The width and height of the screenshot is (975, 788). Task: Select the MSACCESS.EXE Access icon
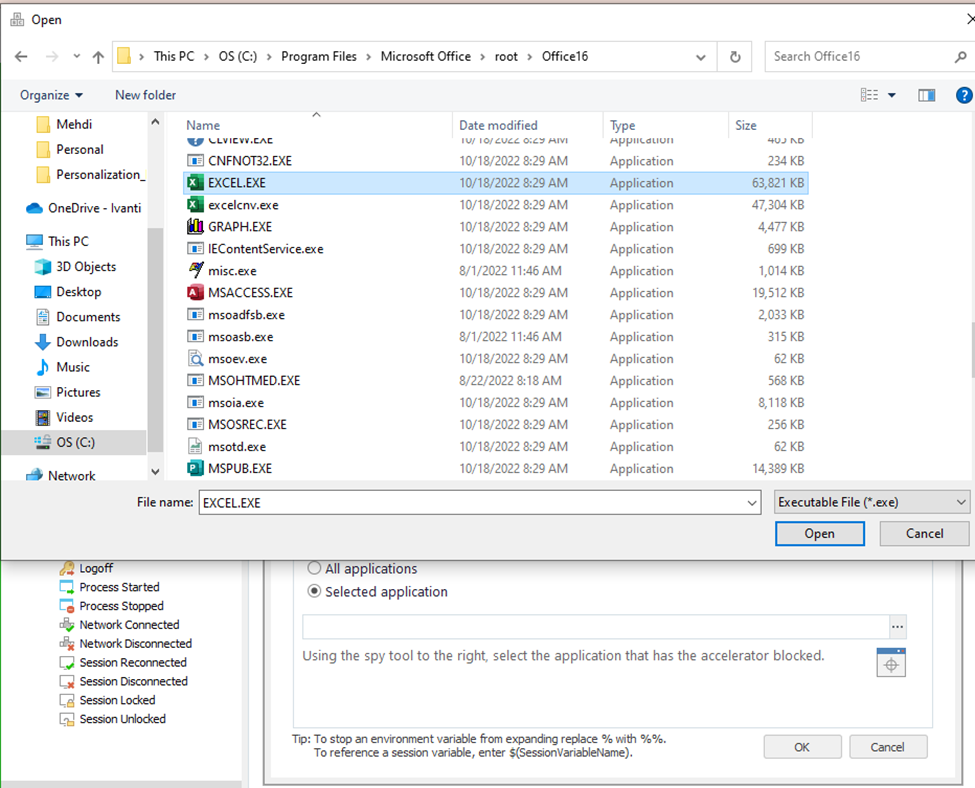click(x=195, y=292)
